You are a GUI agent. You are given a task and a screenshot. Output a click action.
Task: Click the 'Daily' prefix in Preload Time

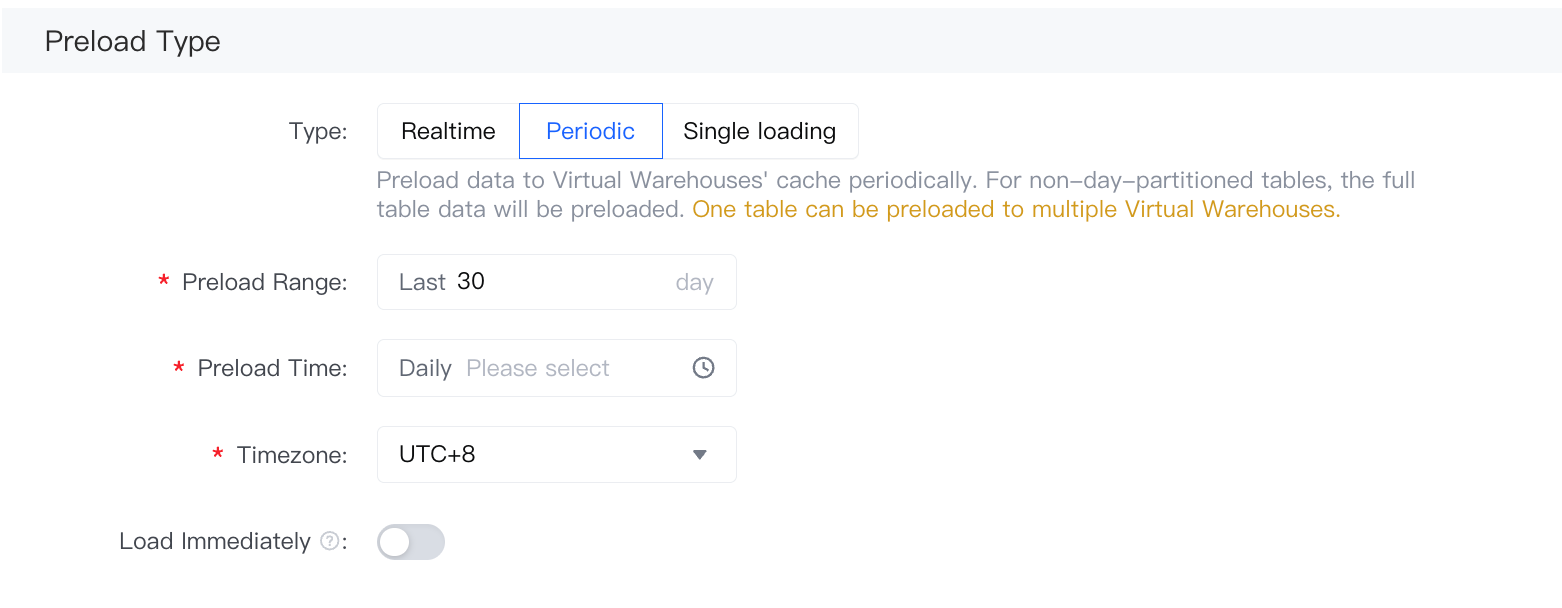click(x=425, y=368)
